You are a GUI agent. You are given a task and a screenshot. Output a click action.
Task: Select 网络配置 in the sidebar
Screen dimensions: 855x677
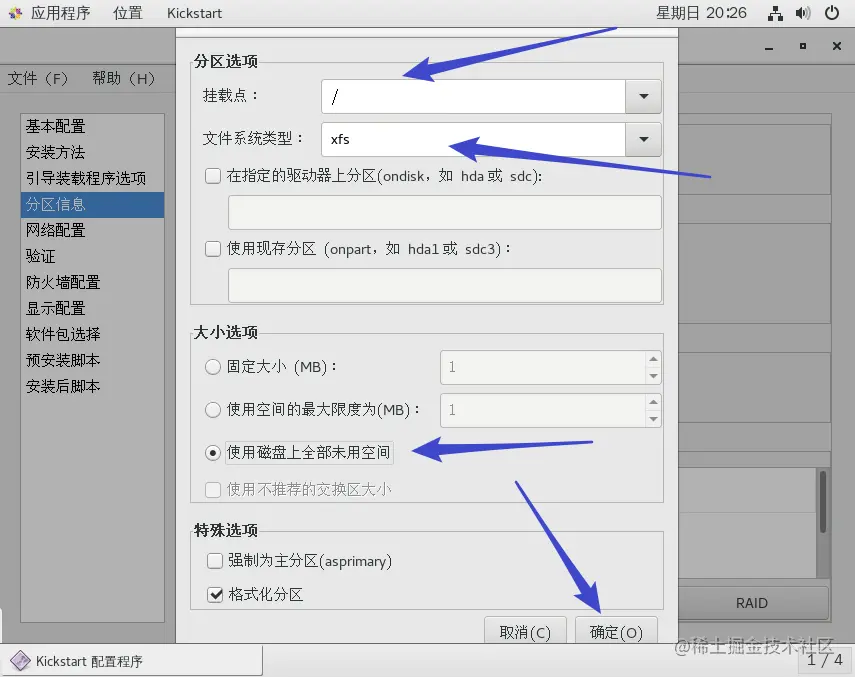tap(93, 231)
